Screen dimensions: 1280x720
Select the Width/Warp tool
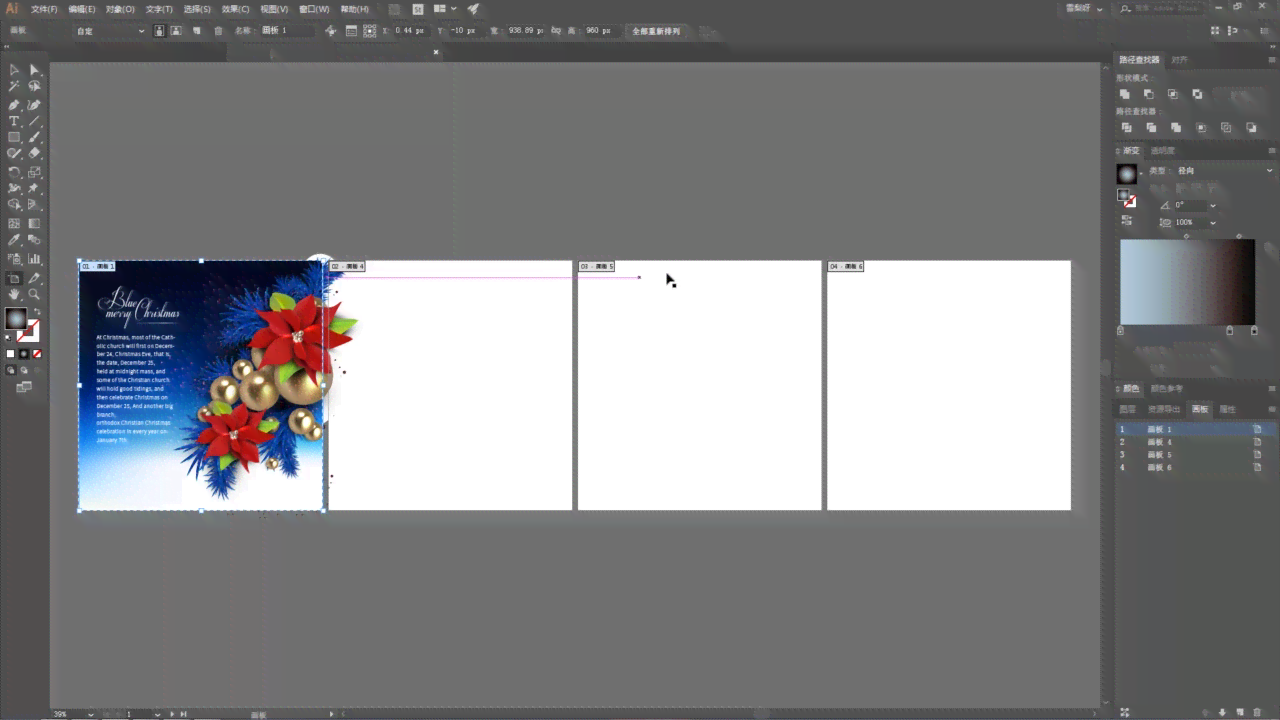point(14,188)
